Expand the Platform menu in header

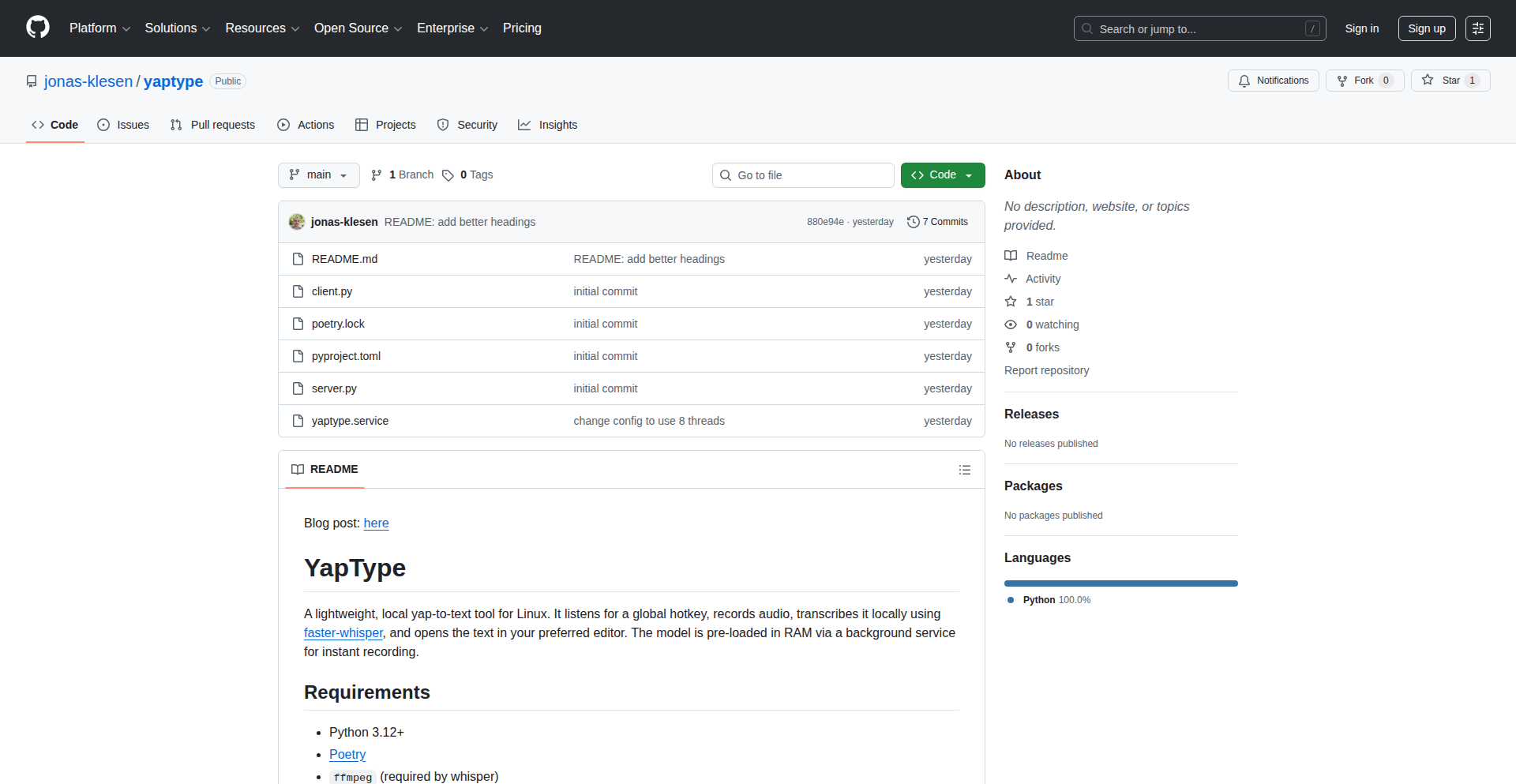point(99,28)
